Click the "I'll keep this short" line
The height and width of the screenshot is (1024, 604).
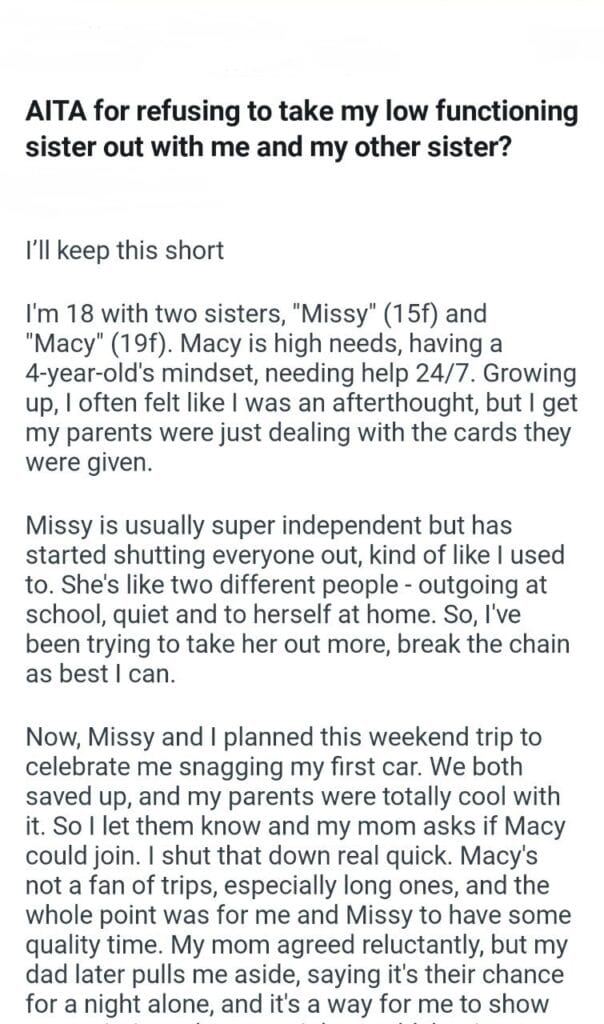[x=124, y=249]
